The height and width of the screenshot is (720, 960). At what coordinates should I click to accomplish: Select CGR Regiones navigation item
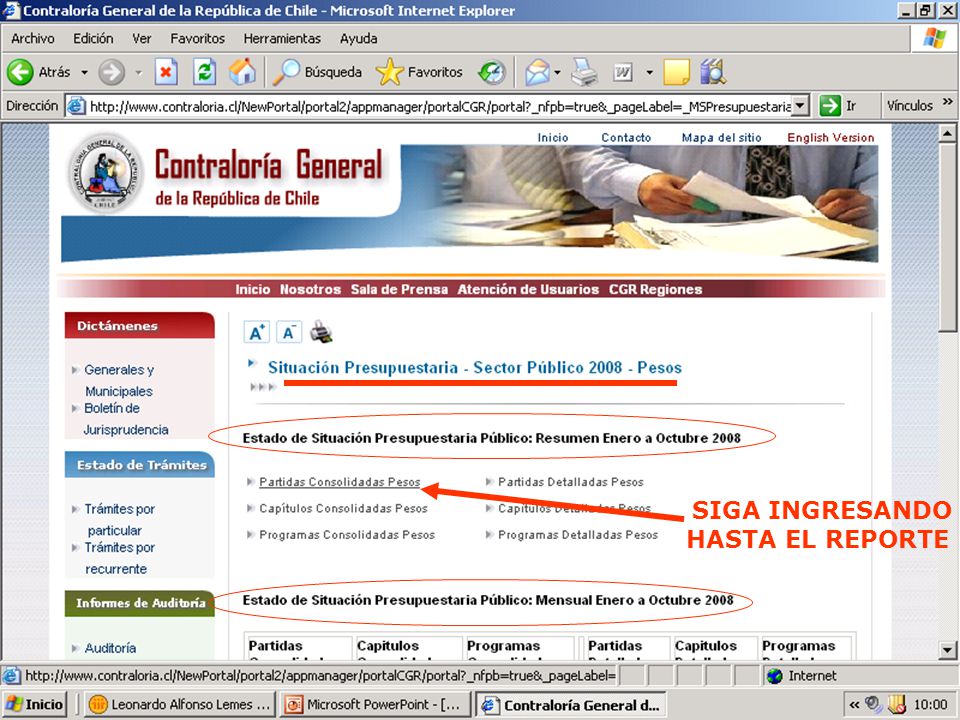click(655, 289)
